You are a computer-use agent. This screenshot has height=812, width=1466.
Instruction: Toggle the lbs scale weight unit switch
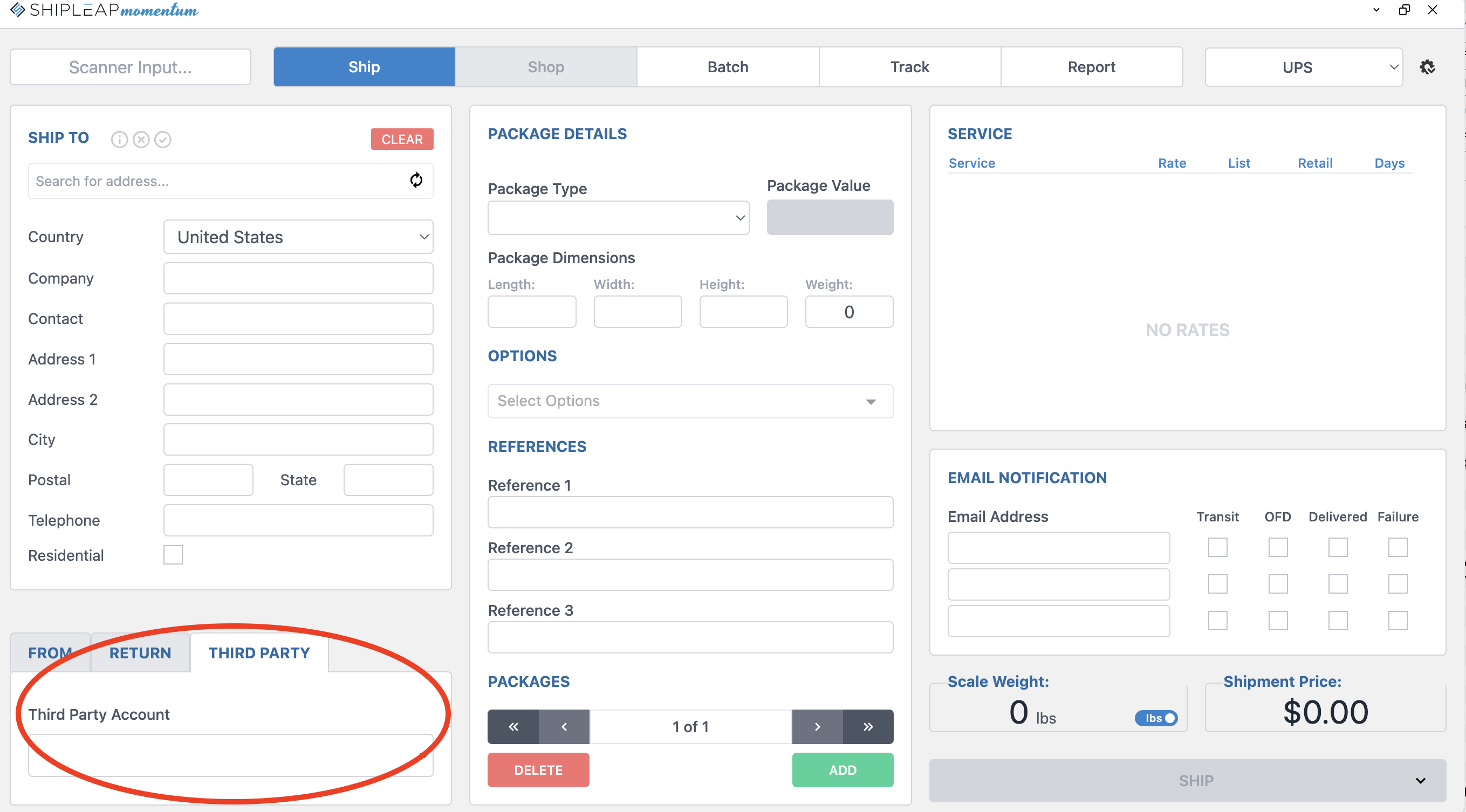1155,718
